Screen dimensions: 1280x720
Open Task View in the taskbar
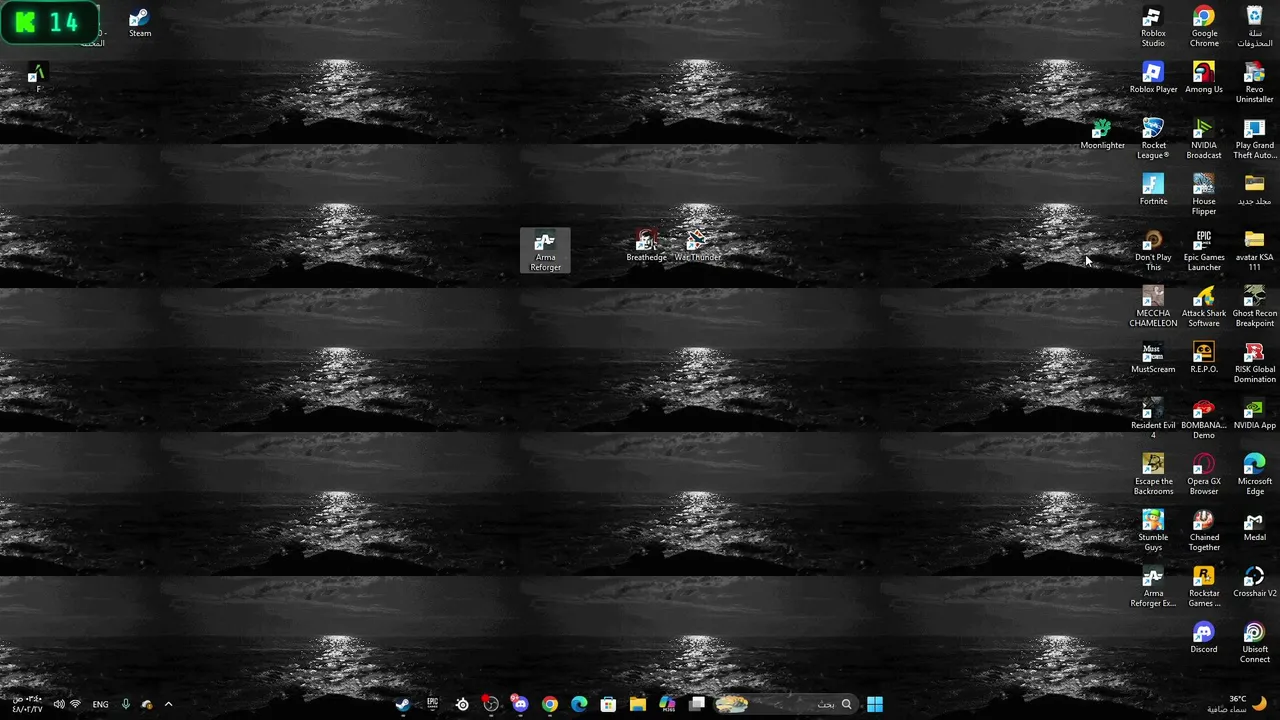[697, 704]
